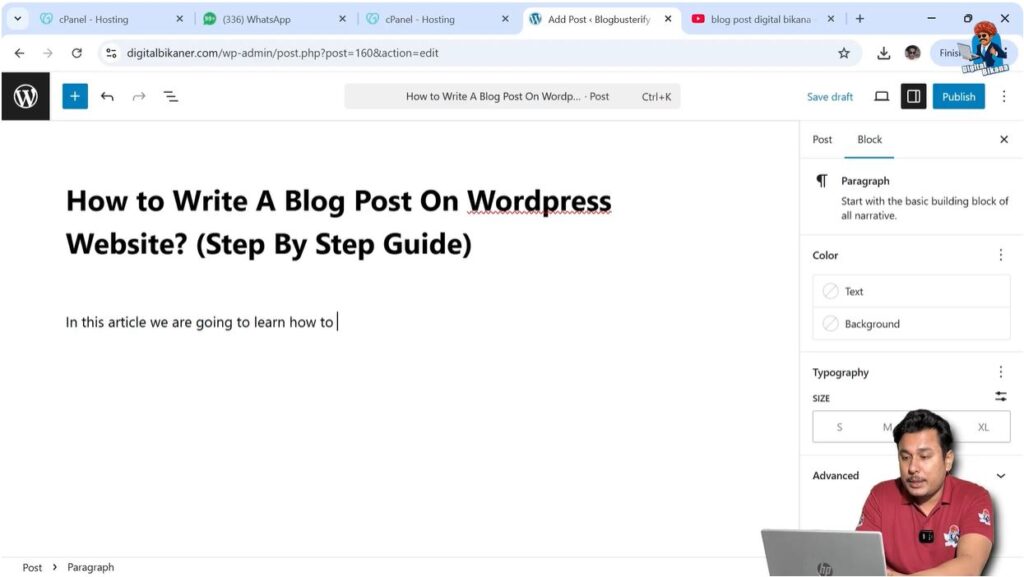This screenshot has width=1024, height=577.
Task: Open the preview device icon
Action: pos(881,96)
